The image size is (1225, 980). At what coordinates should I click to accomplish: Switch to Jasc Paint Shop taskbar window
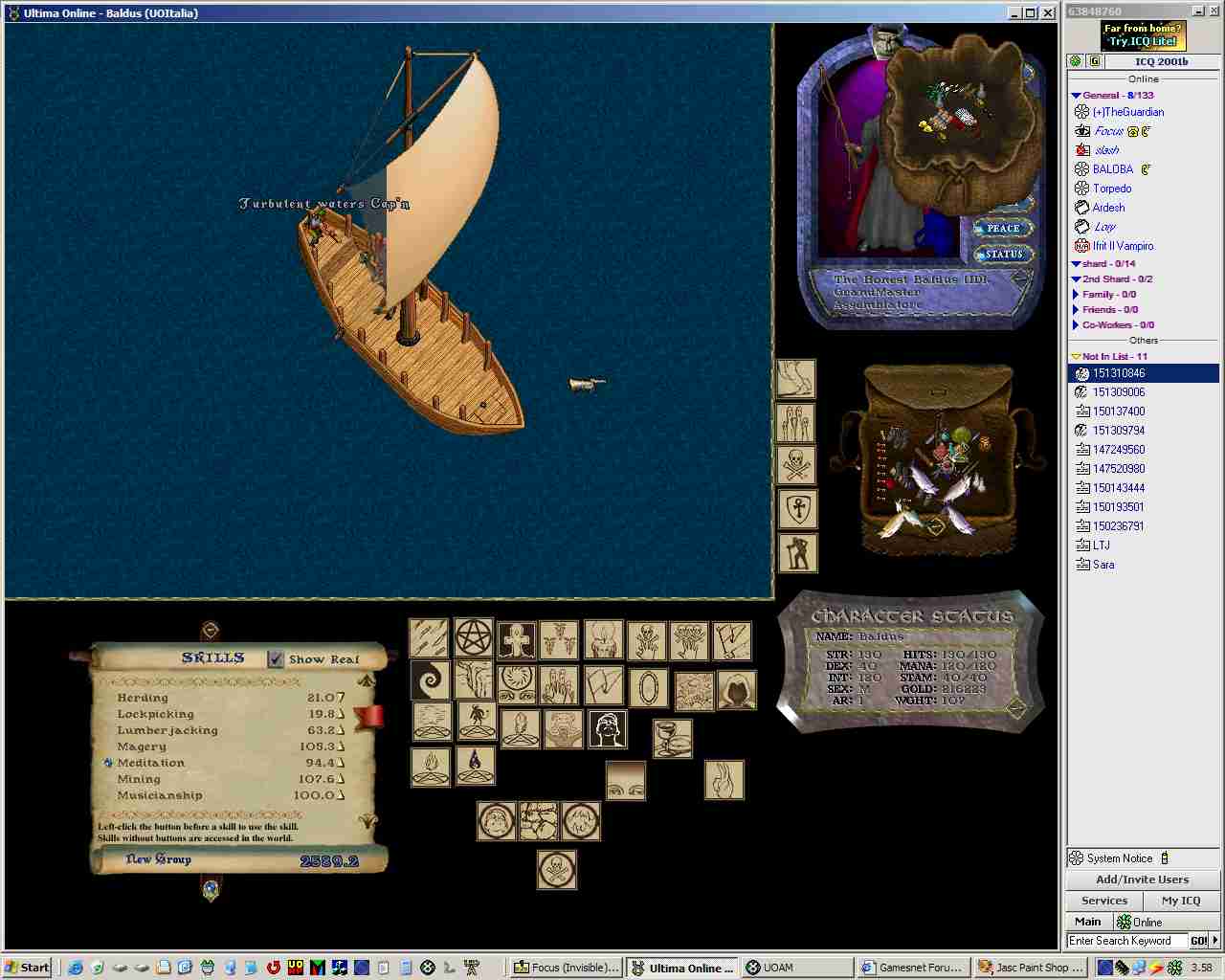[x=1029, y=968]
